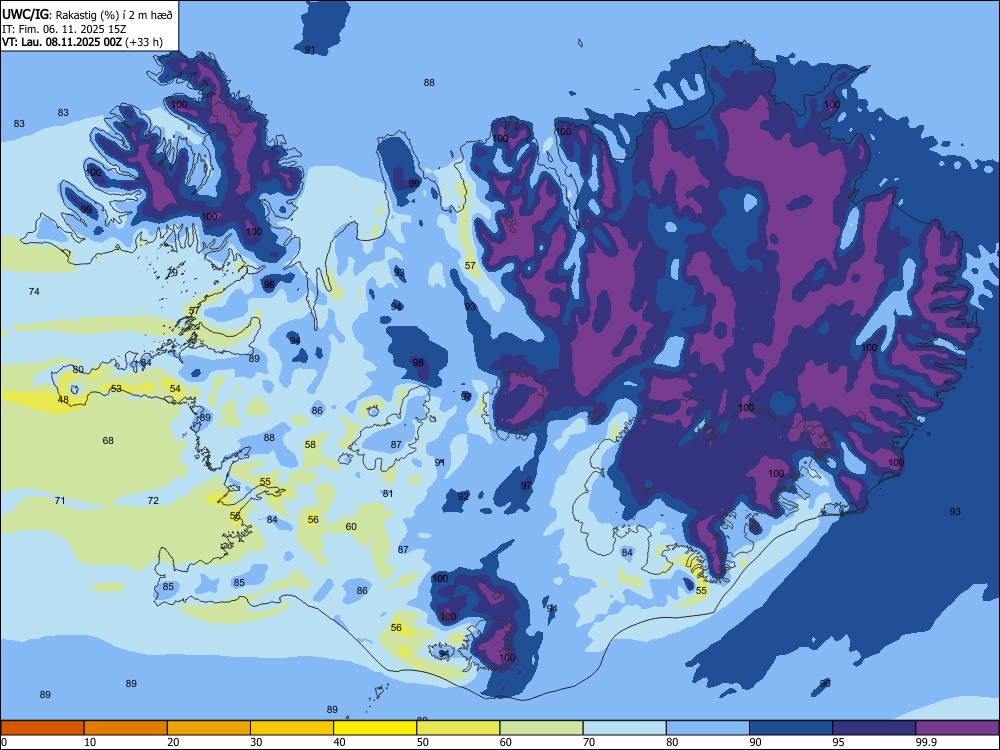Screen dimensions: 1000x750
Task: Click the '40' legend scale label
Action: (x=339, y=742)
